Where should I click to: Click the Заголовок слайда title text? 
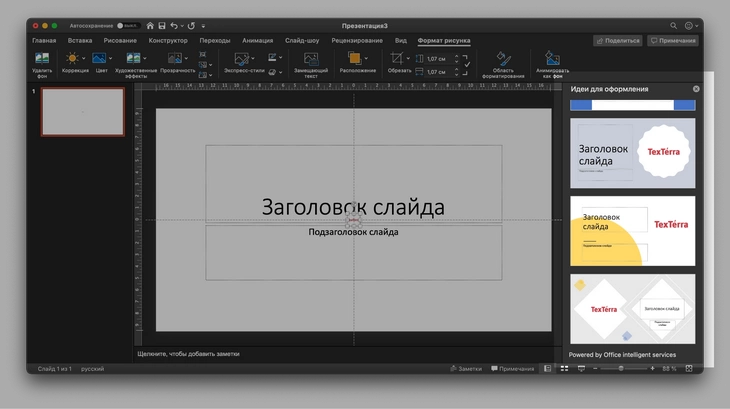coord(353,207)
